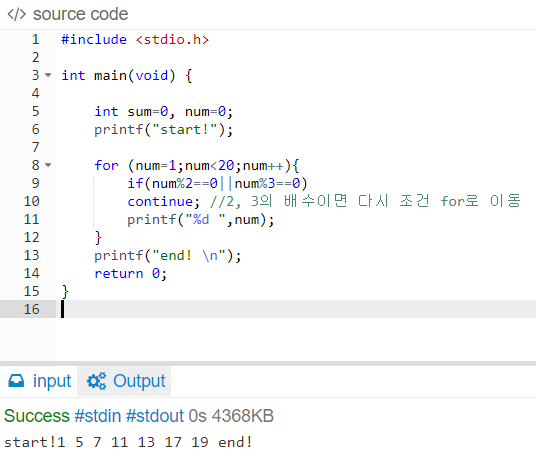The height and width of the screenshot is (470, 536).
Task: Click the continue; statement on line 10
Action: click(x=163, y=201)
